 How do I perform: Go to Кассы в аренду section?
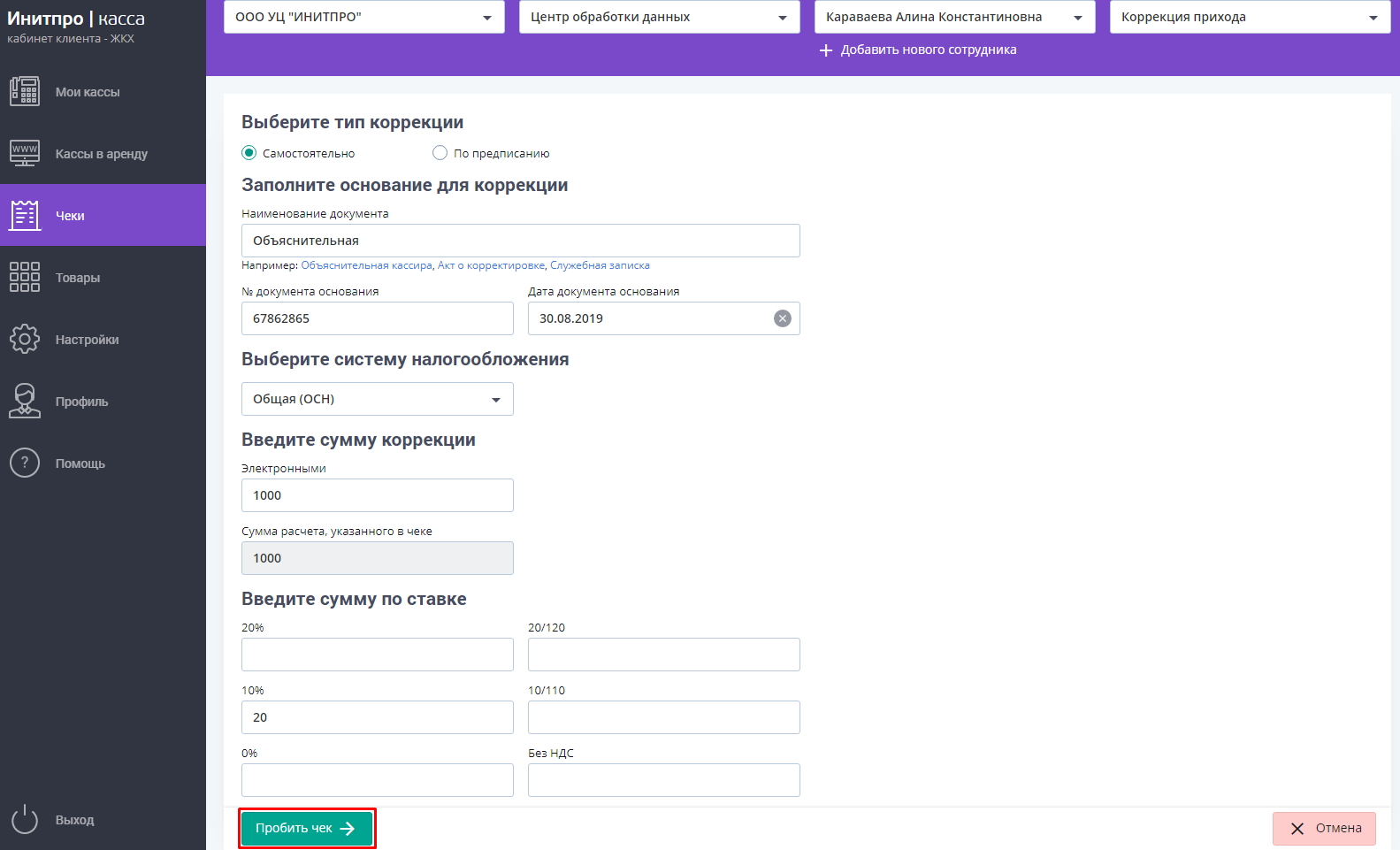click(x=103, y=154)
